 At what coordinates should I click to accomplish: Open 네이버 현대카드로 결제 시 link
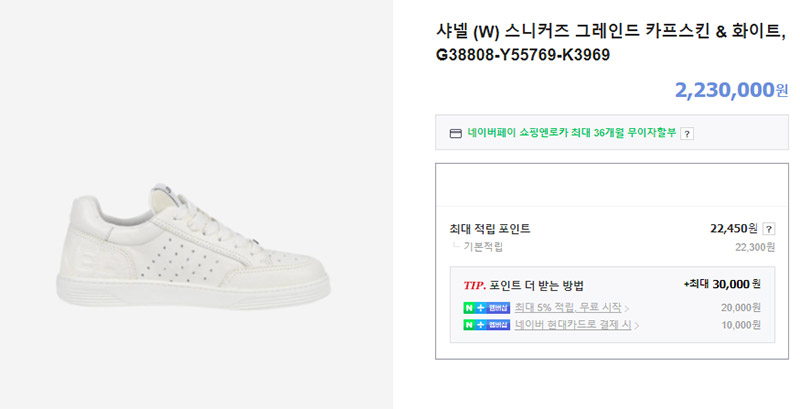click(x=573, y=324)
